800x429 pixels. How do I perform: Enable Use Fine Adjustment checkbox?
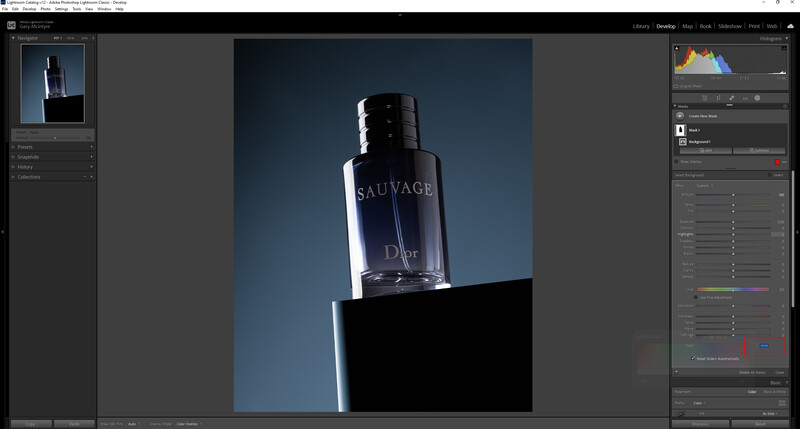click(695, 297)
